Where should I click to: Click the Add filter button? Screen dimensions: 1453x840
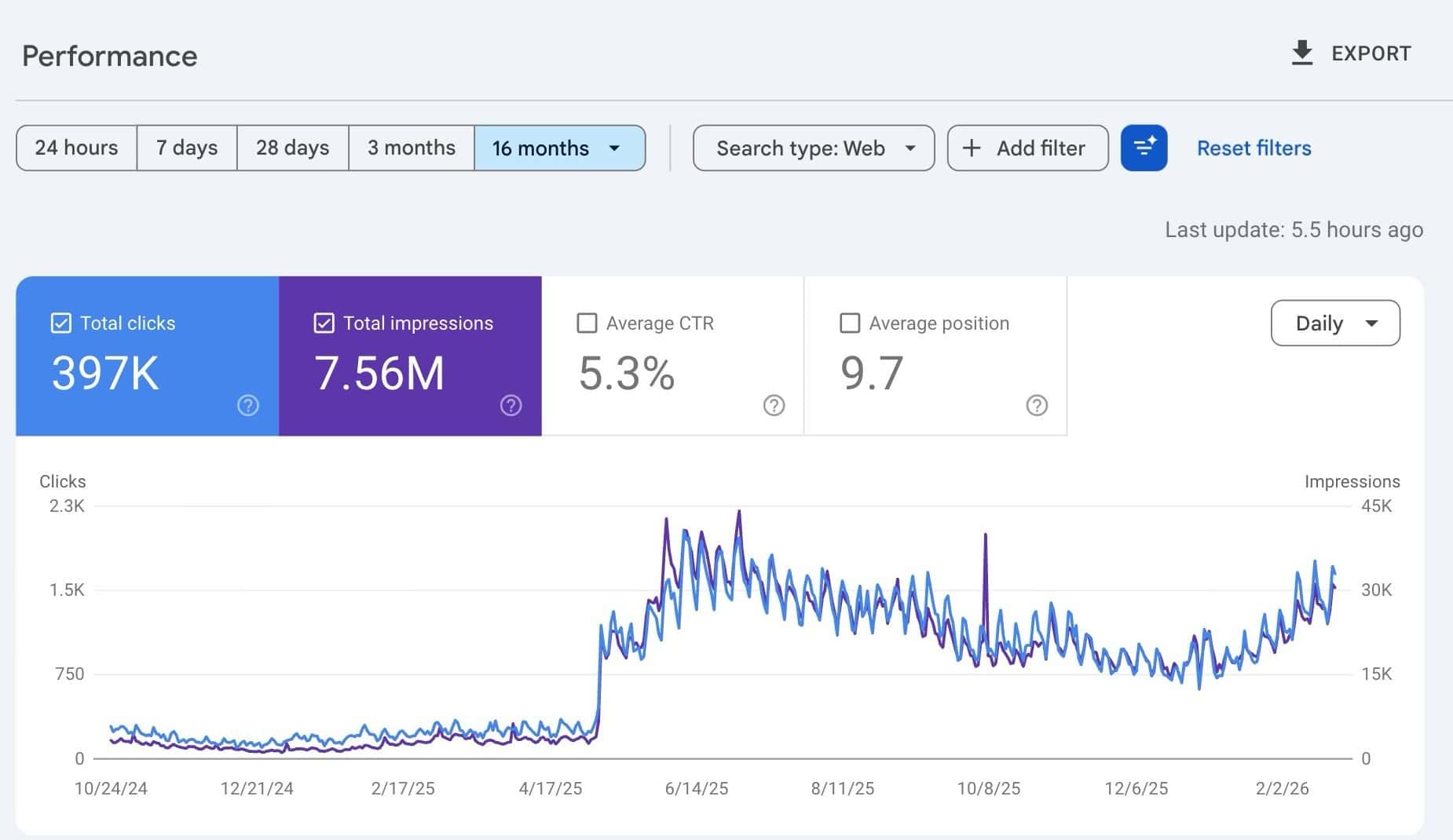[1027, 148]
